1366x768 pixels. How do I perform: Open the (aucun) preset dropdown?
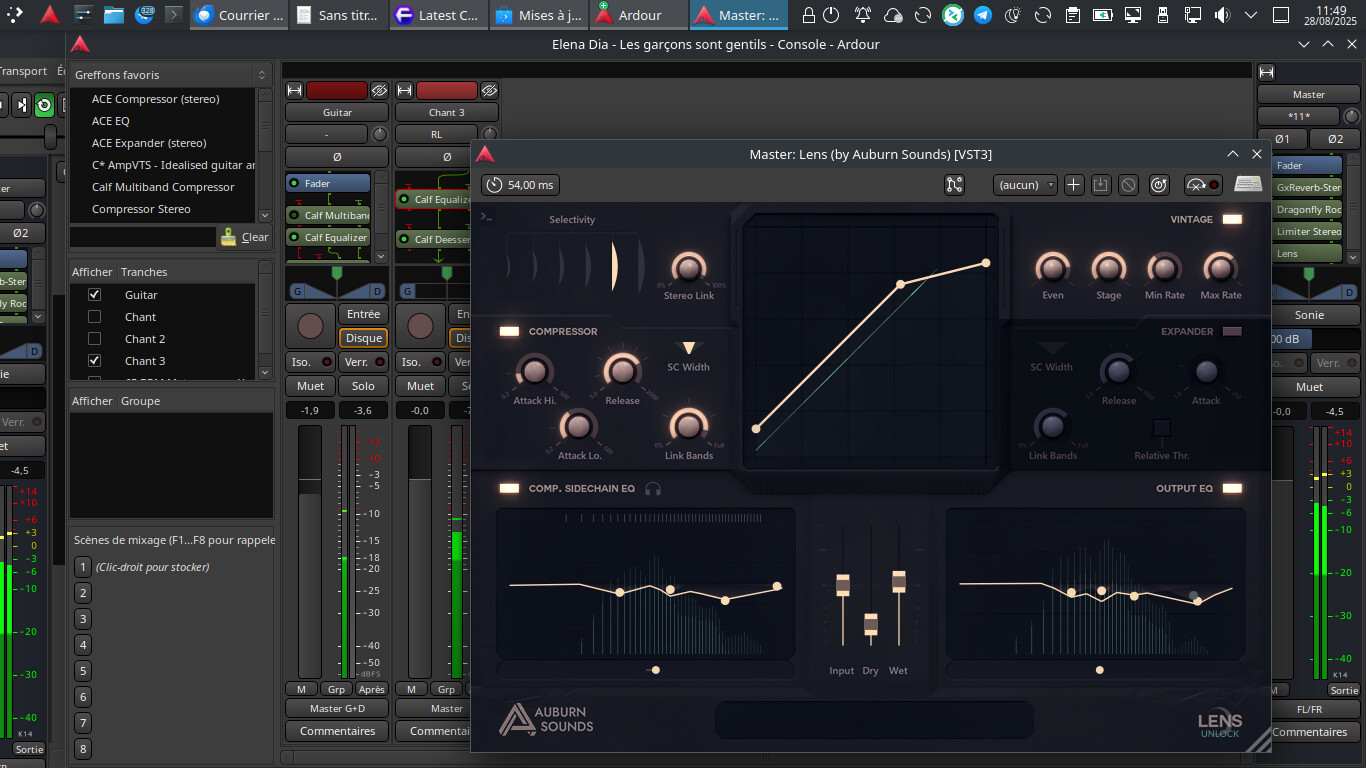pos(1025,185)
